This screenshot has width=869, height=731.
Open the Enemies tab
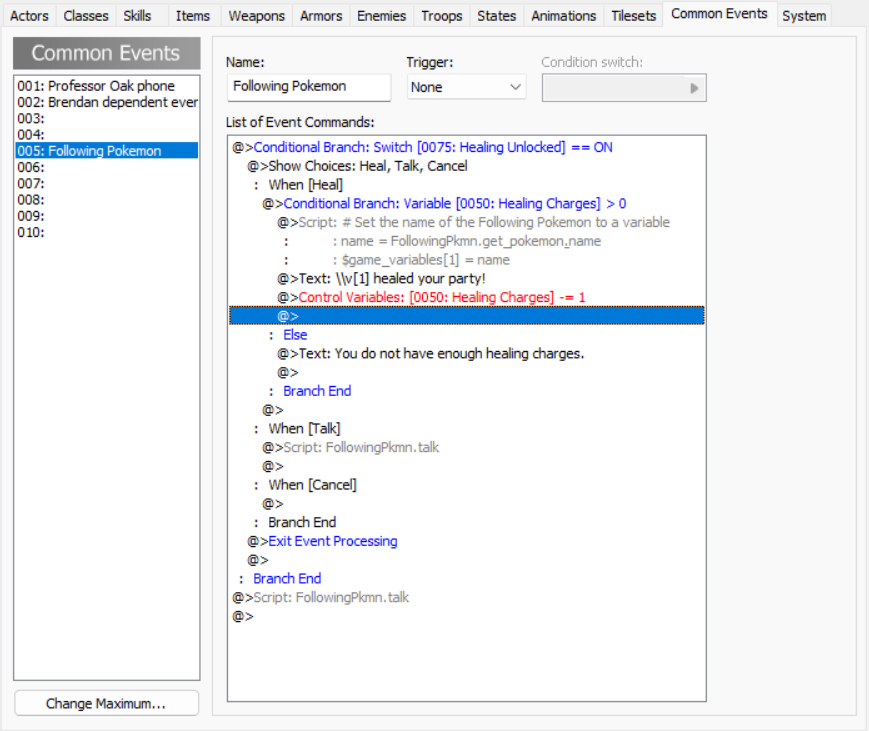[x=380, y=15]
